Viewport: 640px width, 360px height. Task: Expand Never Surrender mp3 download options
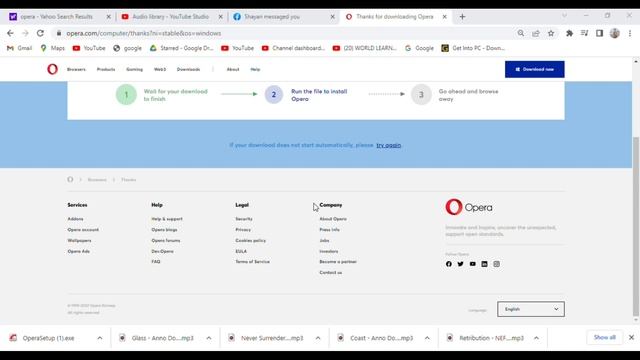[x=318, y=338]
